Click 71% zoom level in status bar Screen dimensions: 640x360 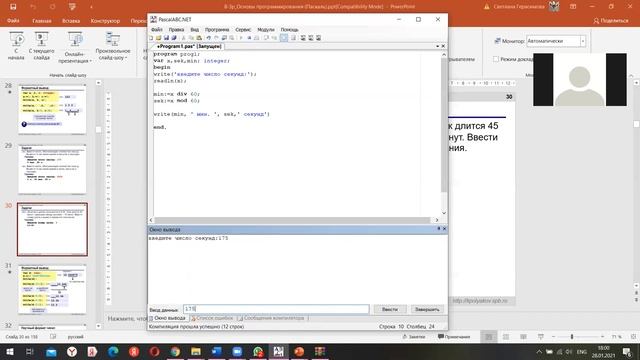[616, 337]
